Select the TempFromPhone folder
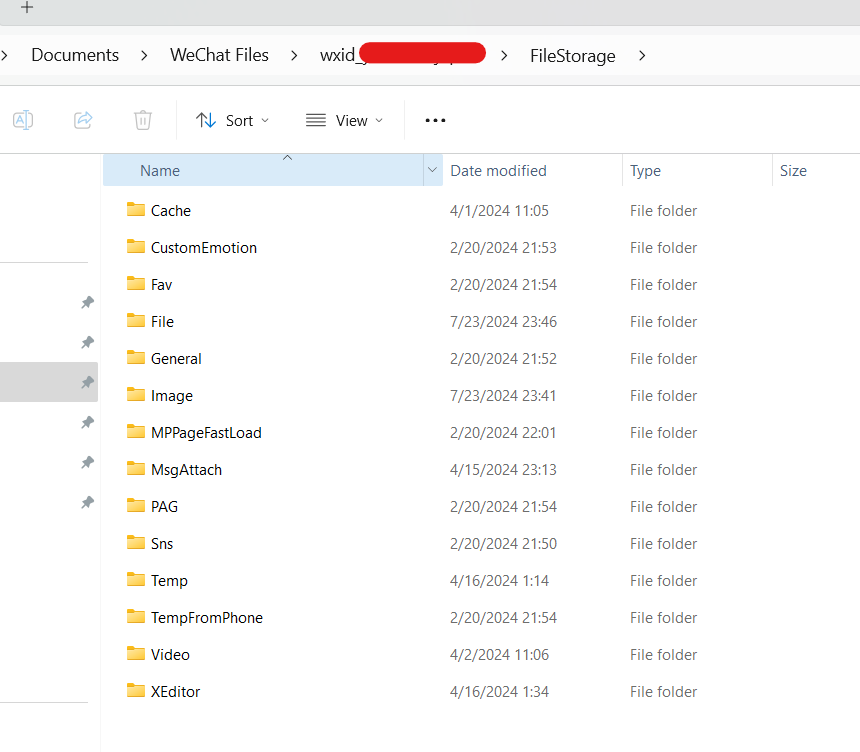The width and height of the screenshot is (860, 752). [x=207, y=618]
